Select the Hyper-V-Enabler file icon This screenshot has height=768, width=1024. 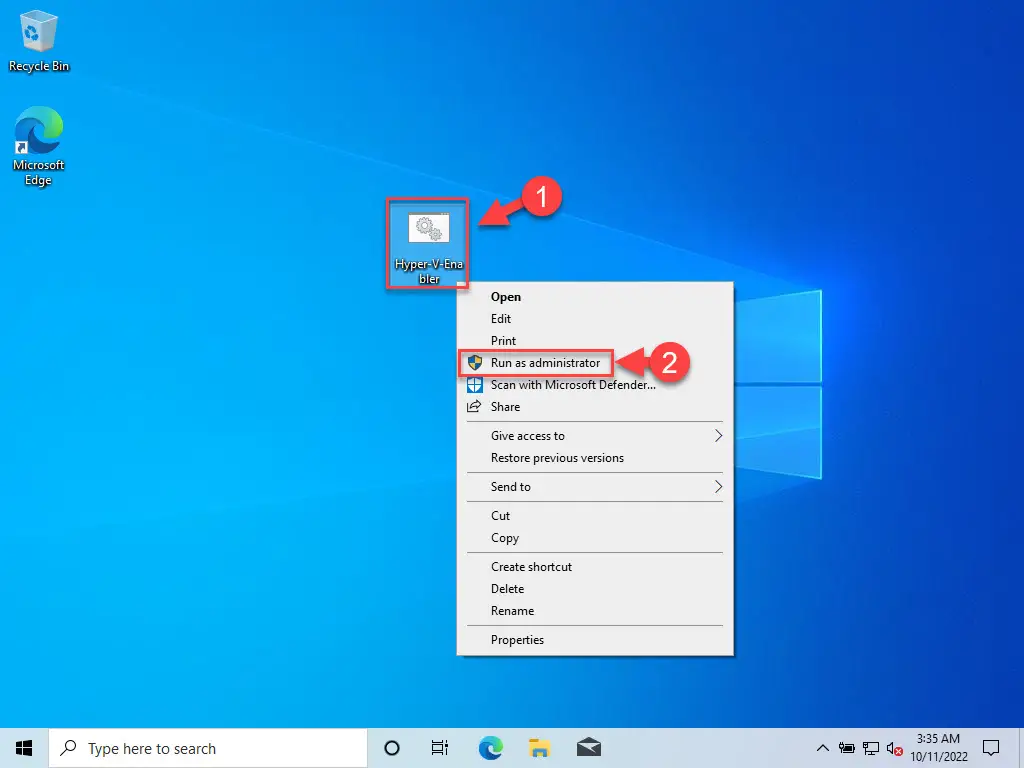[x=428, y=244]
